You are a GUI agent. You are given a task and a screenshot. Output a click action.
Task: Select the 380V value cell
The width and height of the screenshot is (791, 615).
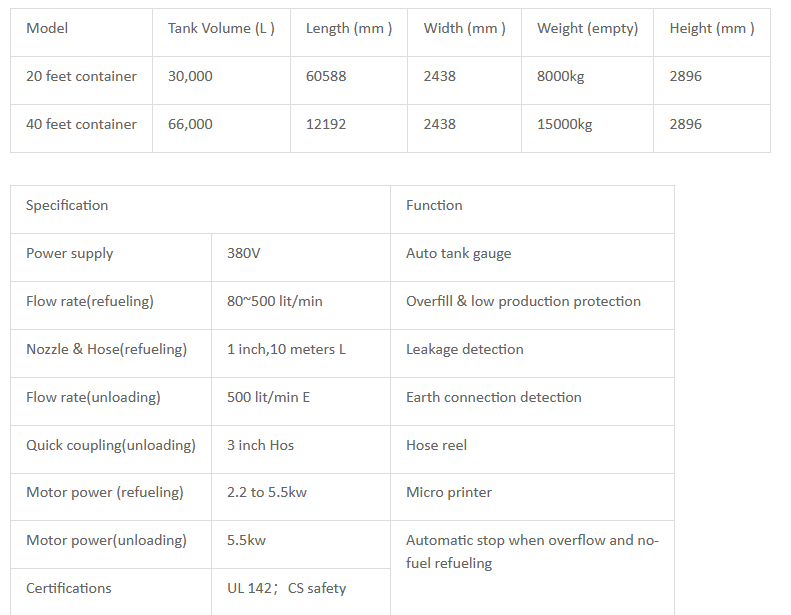tap(244, 253)
